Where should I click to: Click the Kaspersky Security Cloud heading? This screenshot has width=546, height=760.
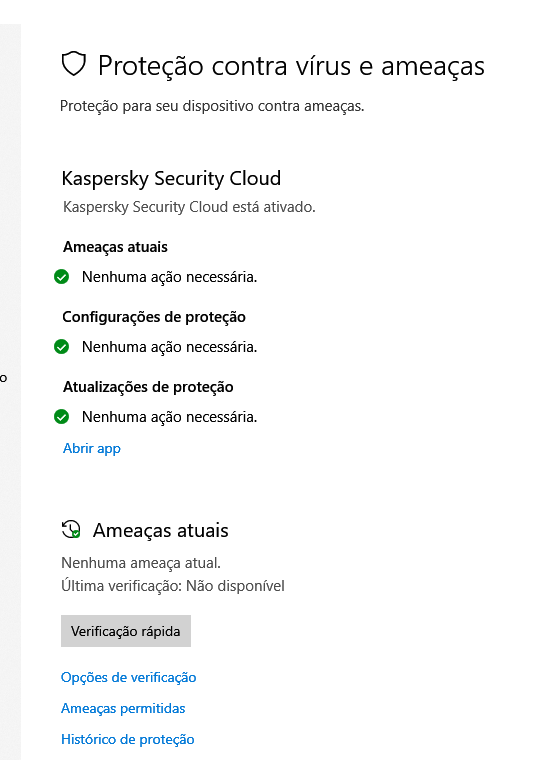coord(171,178)
